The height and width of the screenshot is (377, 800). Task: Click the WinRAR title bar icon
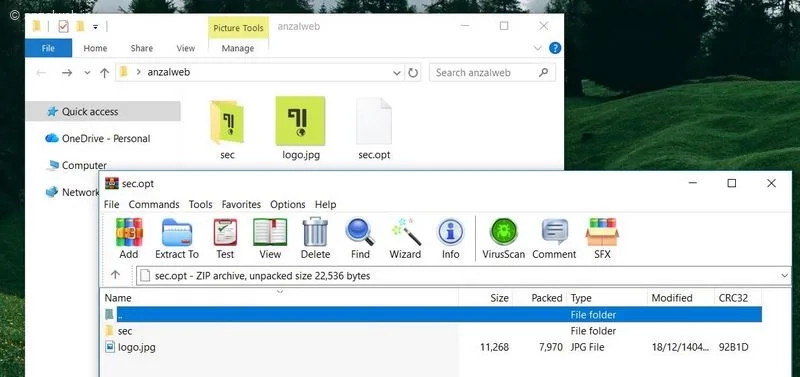tap(112, 184)
